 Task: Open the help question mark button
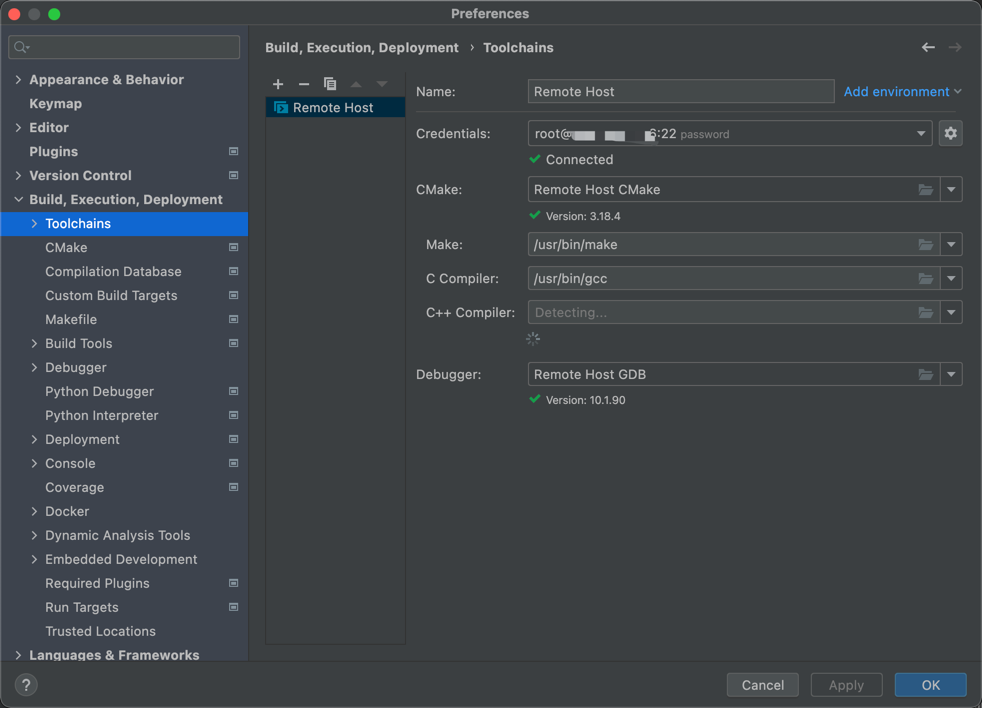coord(26,685)
